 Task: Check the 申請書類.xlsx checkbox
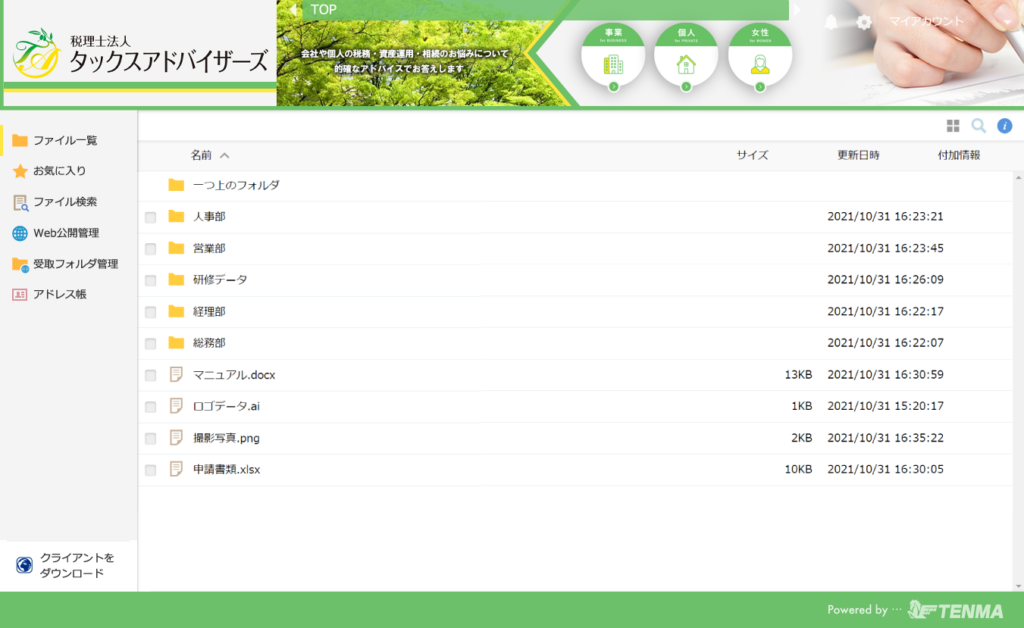(x=151, y=470)
